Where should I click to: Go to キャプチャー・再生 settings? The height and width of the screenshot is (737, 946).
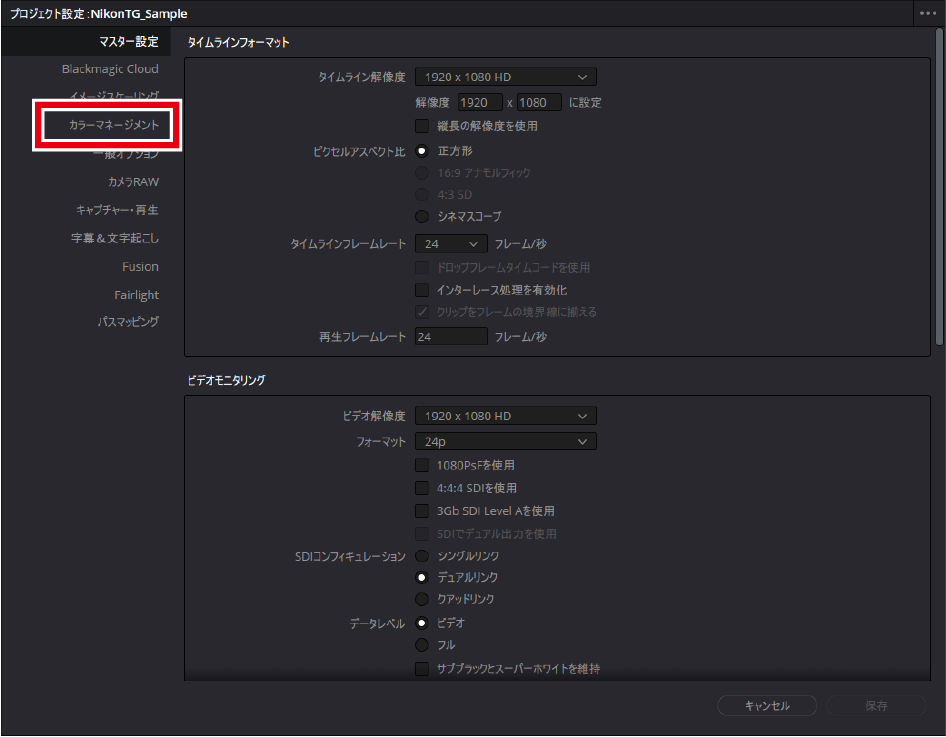[x=117, y=210]
